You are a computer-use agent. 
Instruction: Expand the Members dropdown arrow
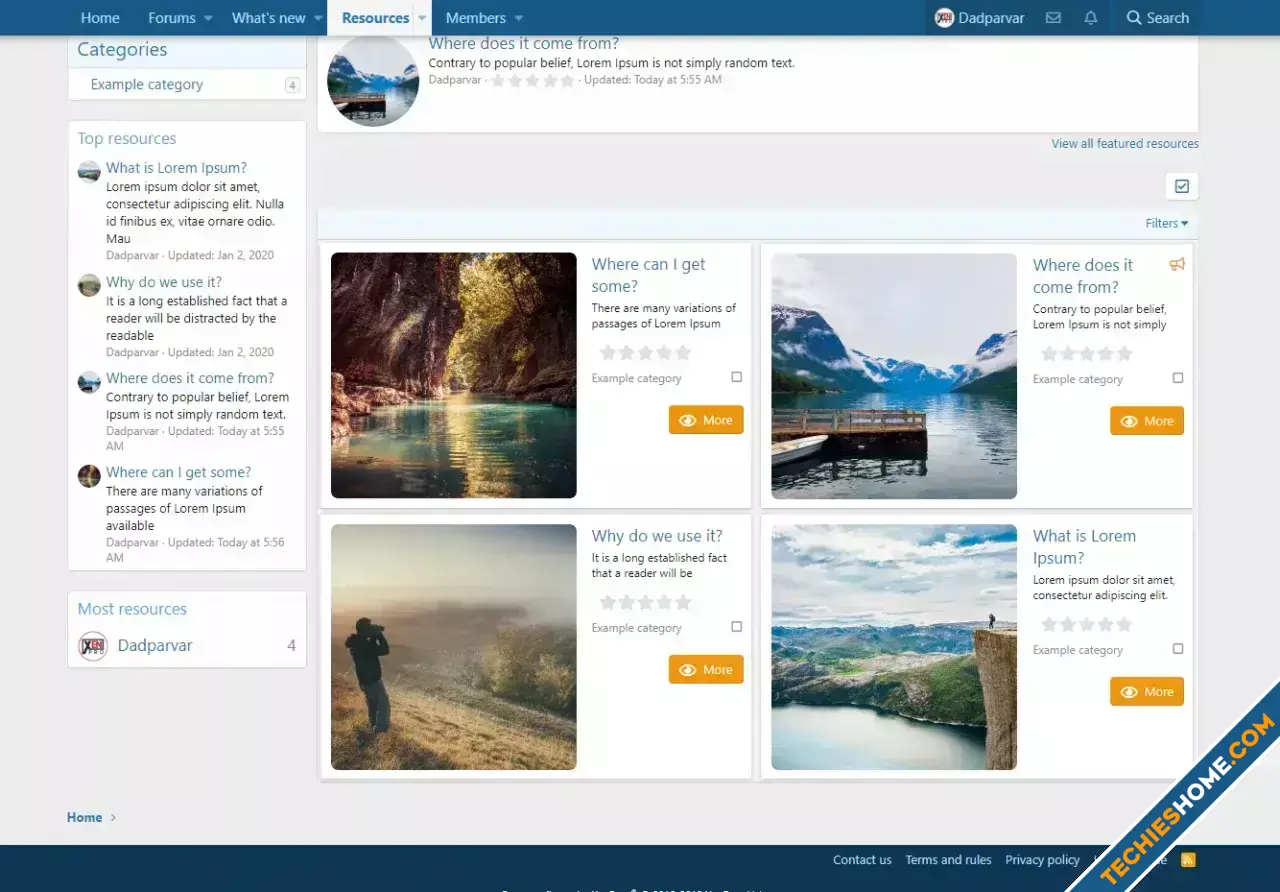518,18
